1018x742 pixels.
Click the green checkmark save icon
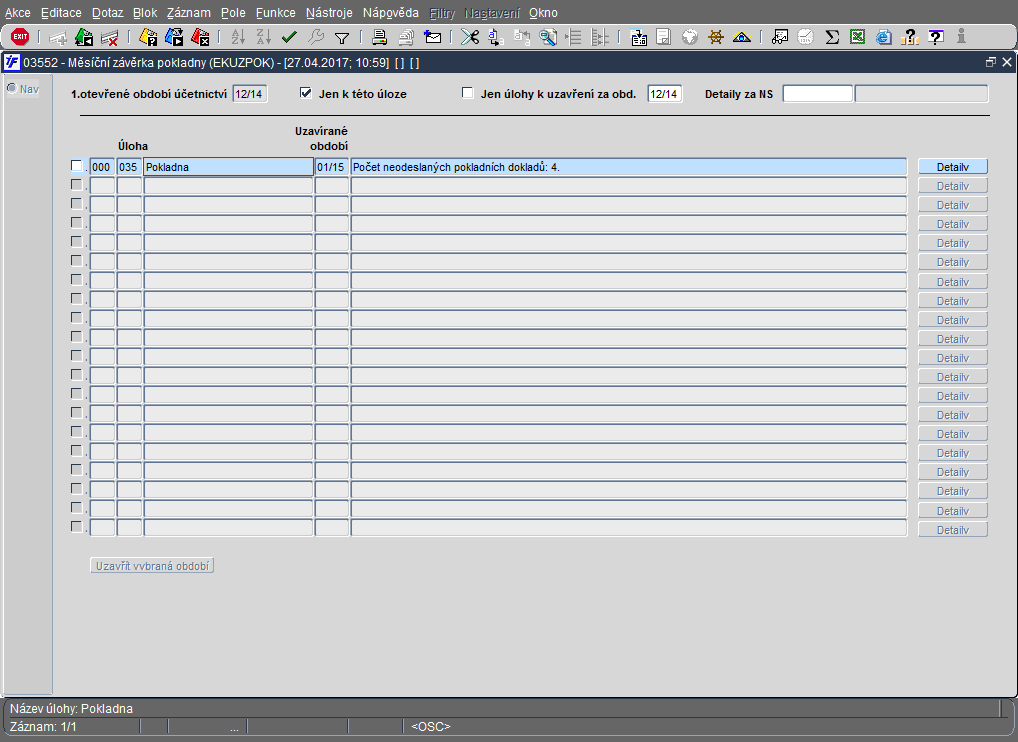point(289,37)
